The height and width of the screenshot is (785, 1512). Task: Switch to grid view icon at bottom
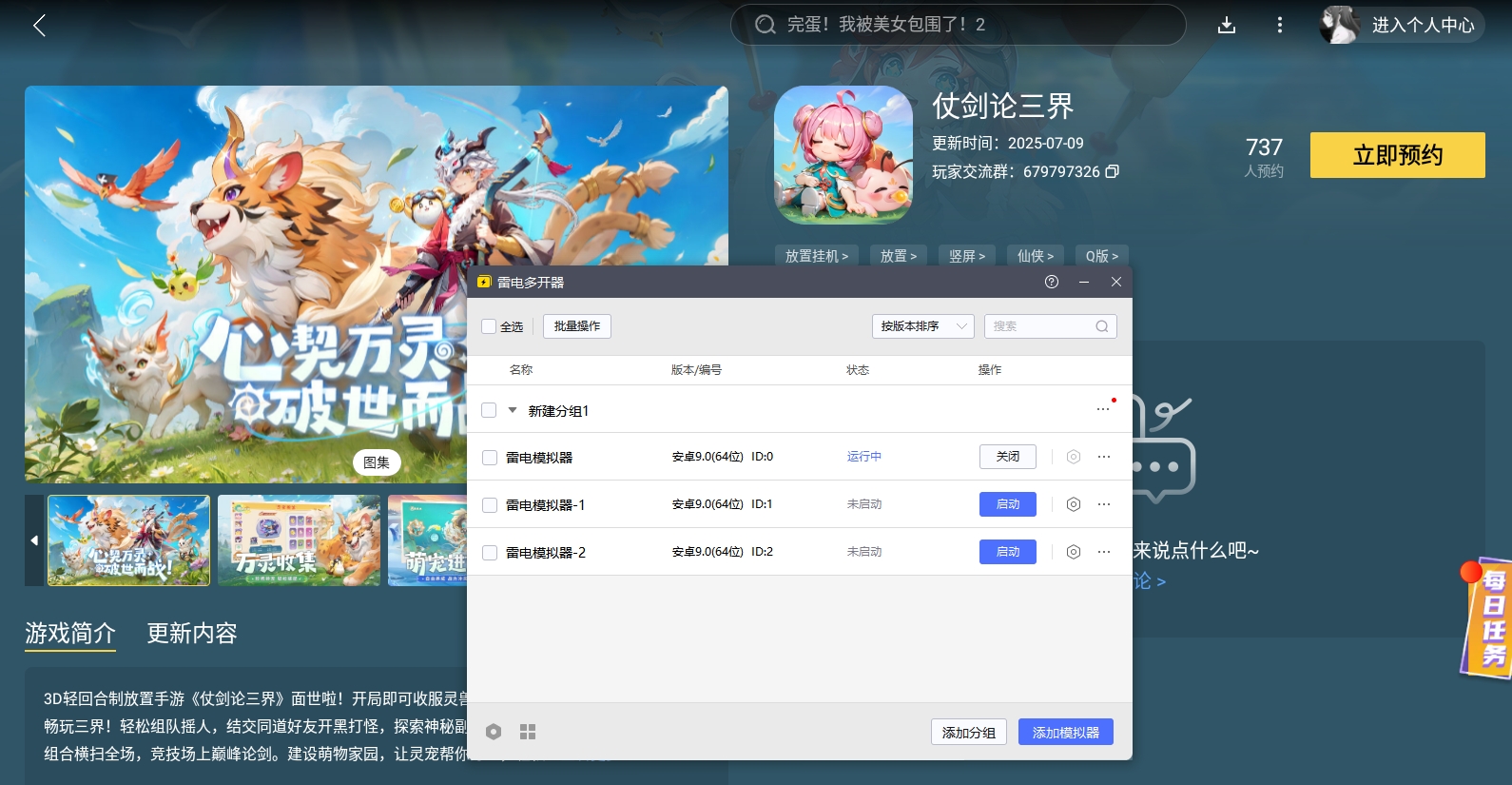click(528, 732)
